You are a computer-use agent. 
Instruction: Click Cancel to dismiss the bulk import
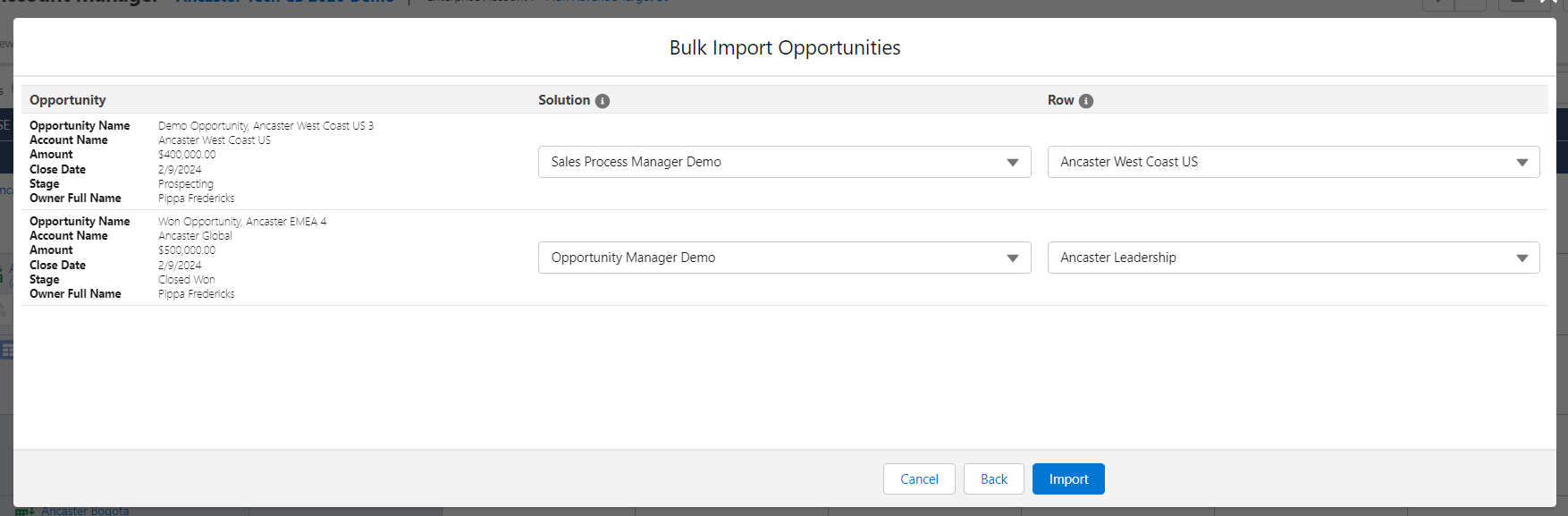919,479
